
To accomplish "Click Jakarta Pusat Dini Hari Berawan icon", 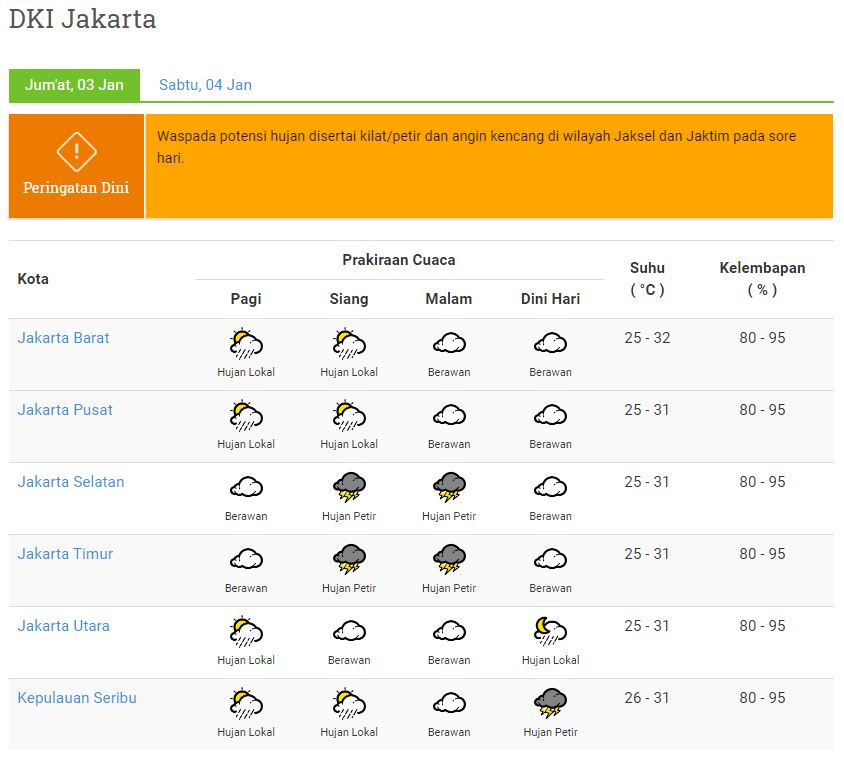I will [x=550, y=415].
